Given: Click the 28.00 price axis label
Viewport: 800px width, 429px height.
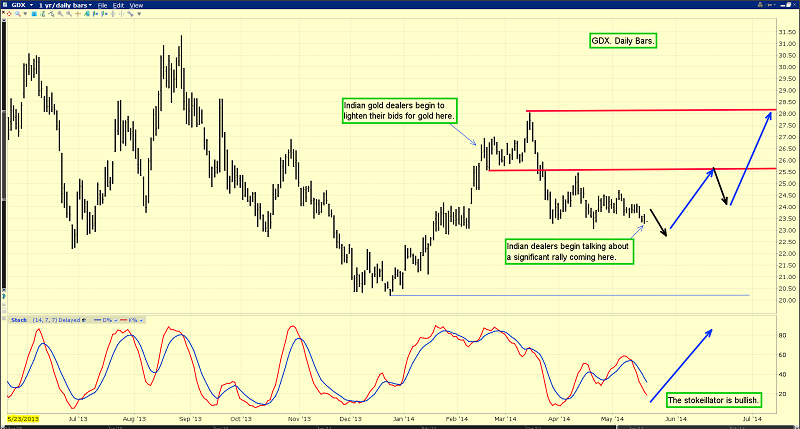Looking at the screenshot, I should pos(787,114).
